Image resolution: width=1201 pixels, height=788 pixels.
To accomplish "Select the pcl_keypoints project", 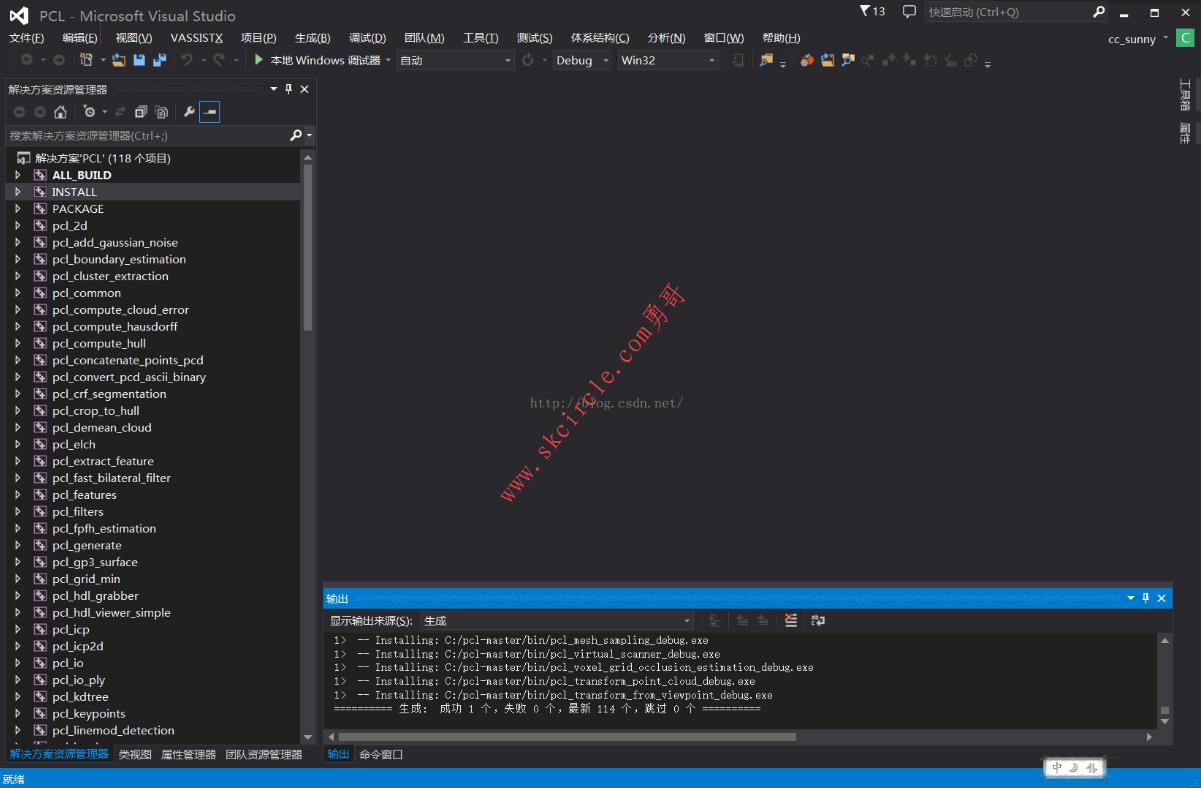I will [x=88, y=714].
